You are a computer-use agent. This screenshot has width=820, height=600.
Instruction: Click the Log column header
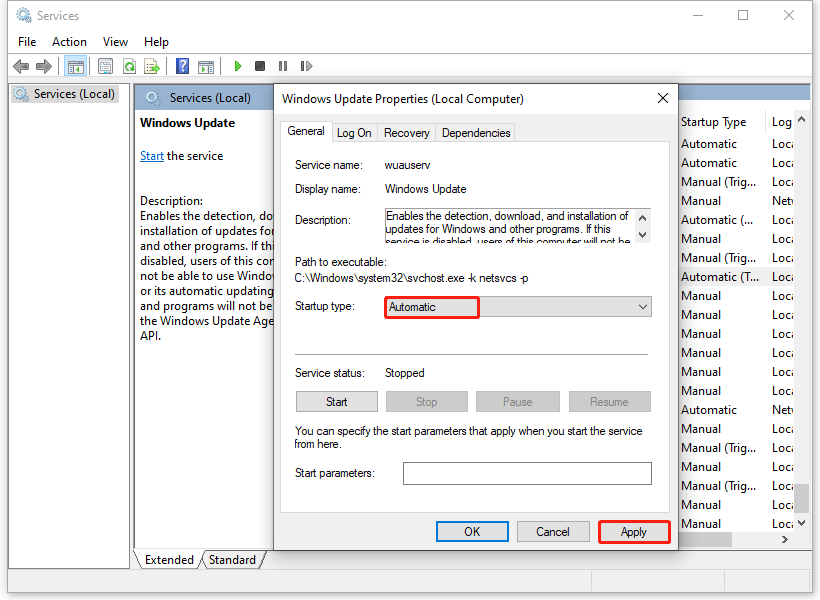coord(781,122)
